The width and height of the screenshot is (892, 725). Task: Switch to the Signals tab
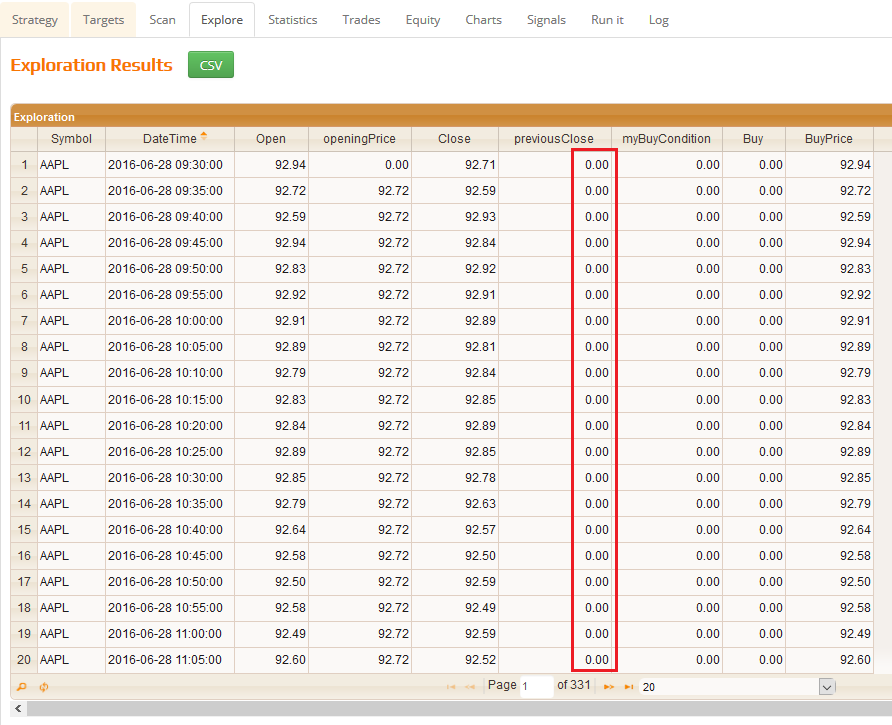click(546, 20)
